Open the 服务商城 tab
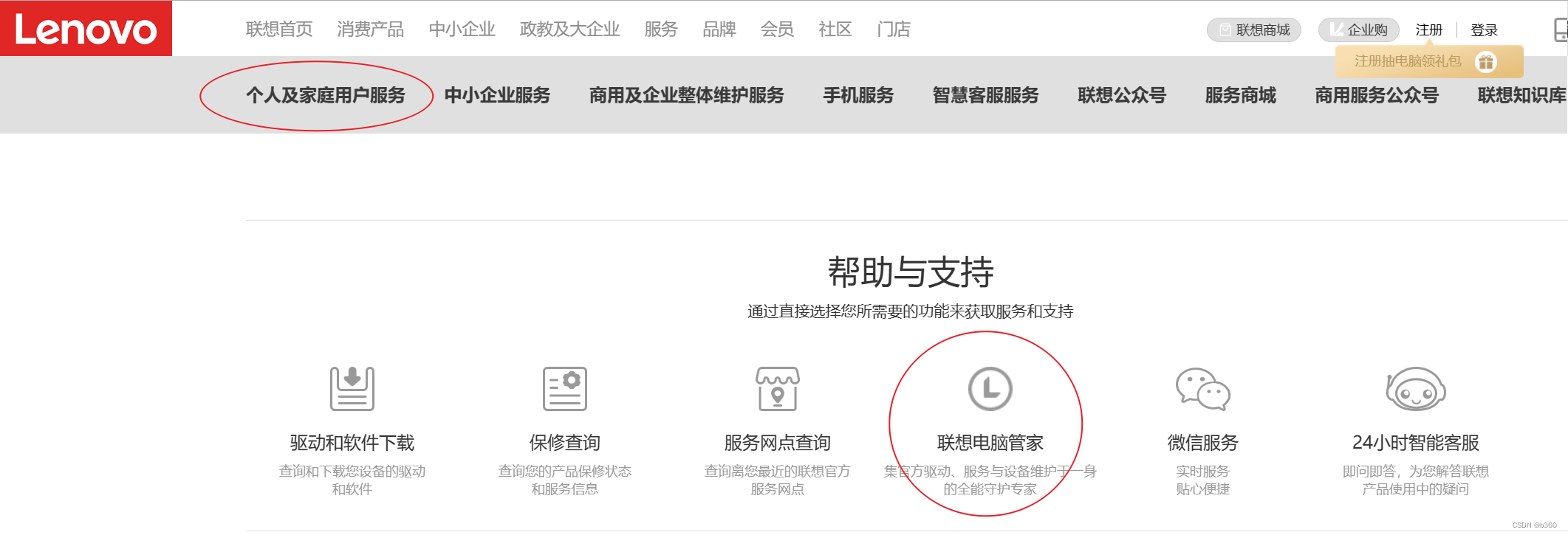Image resolution: width=1568 pixels, height=535 pixels. coord(1241,95)
